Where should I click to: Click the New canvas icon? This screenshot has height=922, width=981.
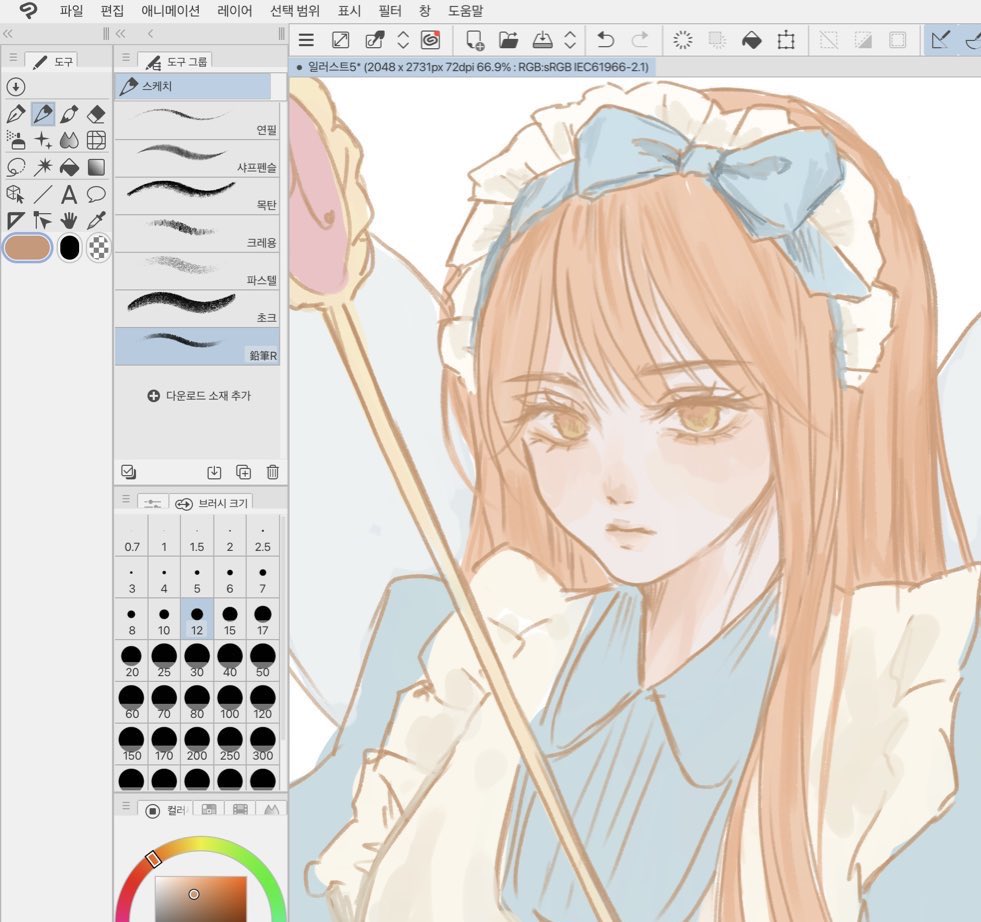[x=475, y=40]
